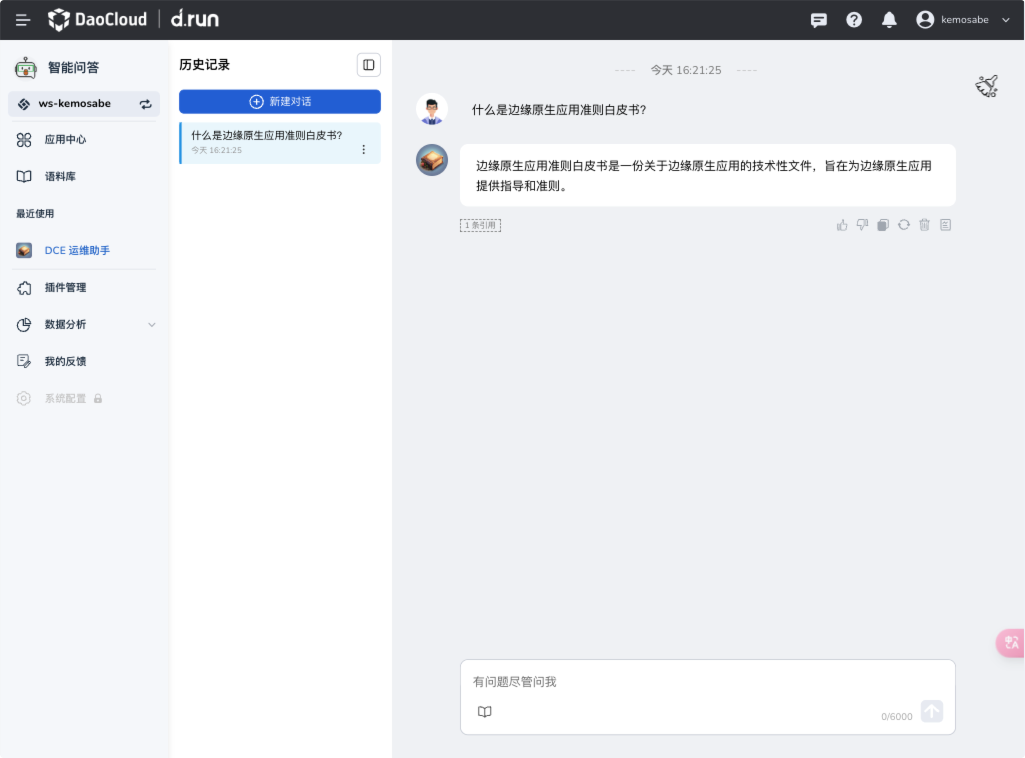This screenshot has height=758, width=1025.
Task: Click the 插件管理 puzzle icon
Action: [x=24, y=288]
